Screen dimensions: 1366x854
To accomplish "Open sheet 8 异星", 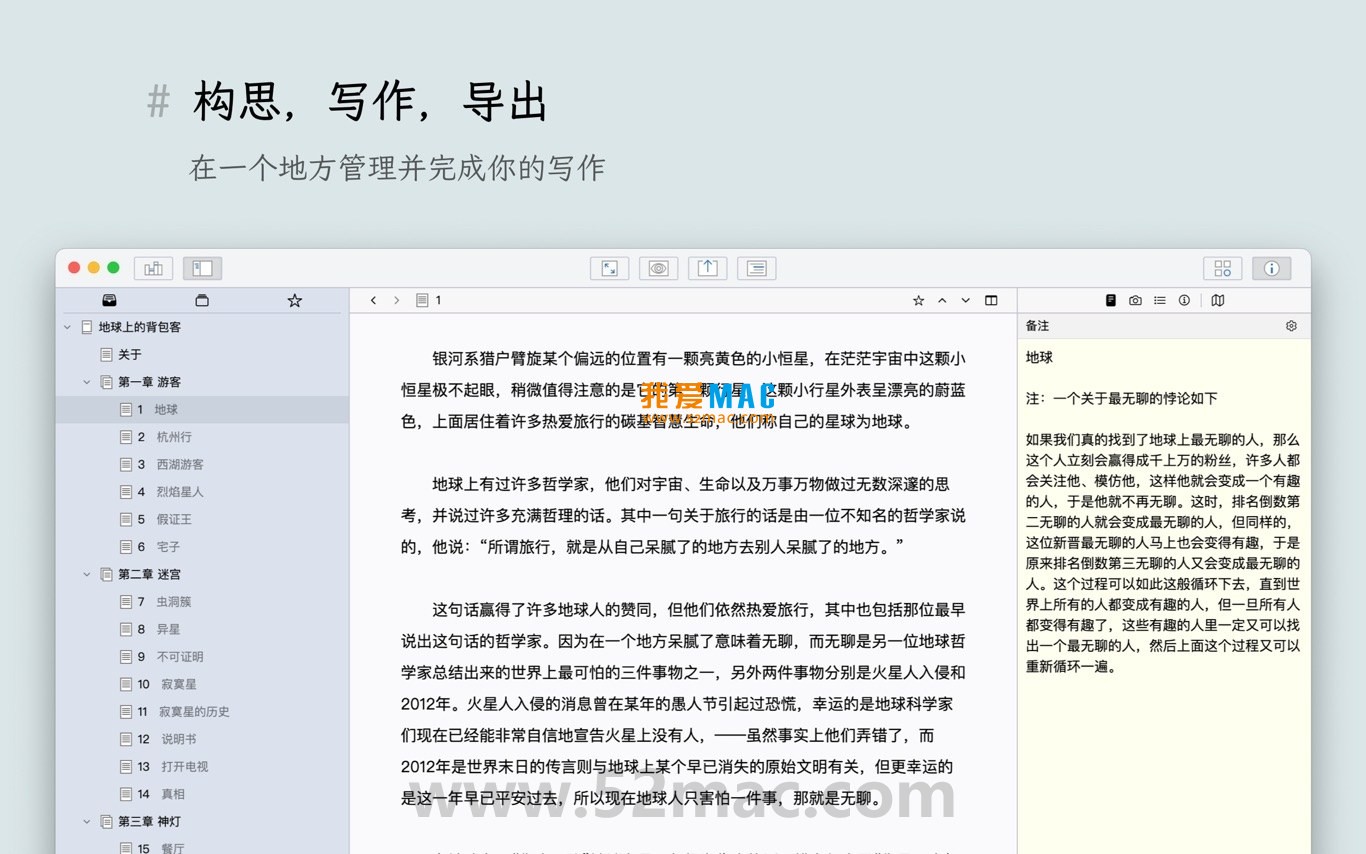I will coord(169,629).
